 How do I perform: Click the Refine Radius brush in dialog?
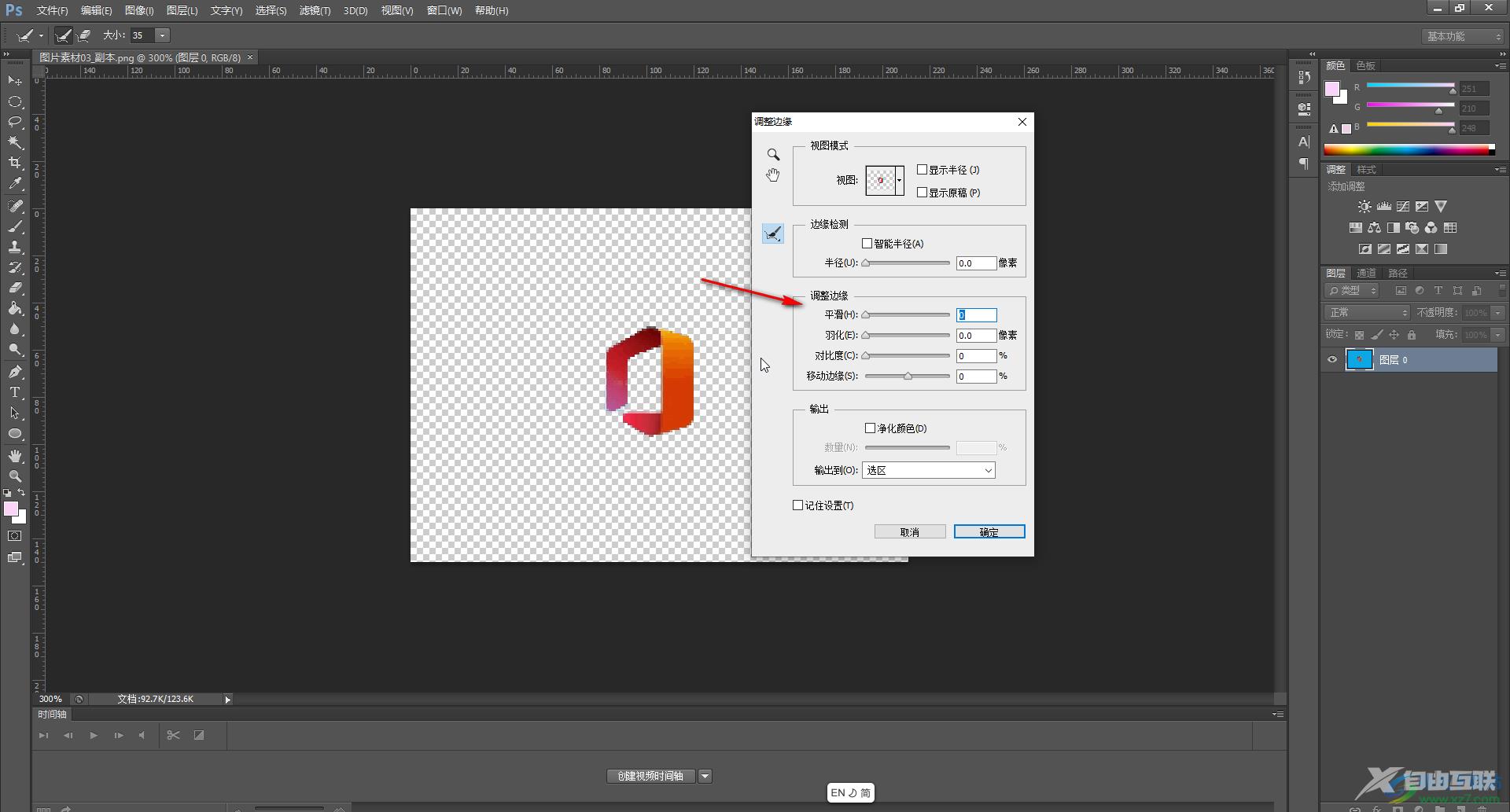(773, 233)
